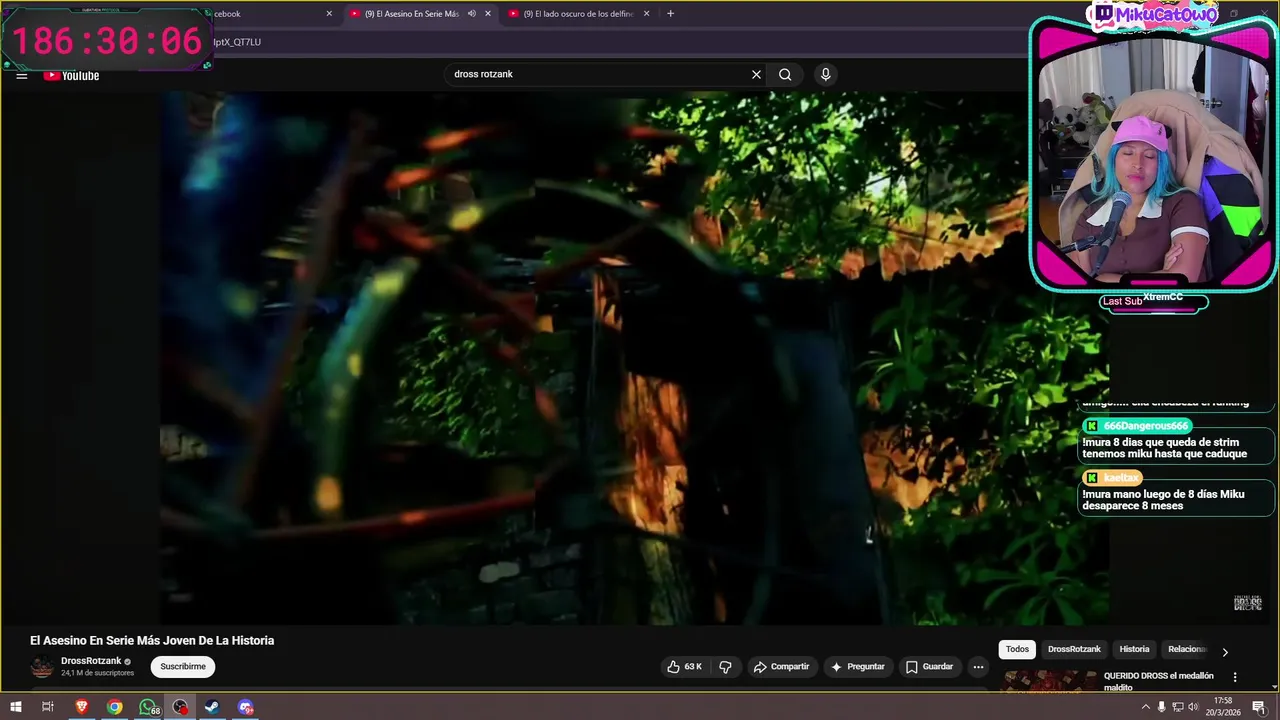This screenshot has height=720, width=1280.
Task: Run search with the magnifier button
Action: [785, 74]
